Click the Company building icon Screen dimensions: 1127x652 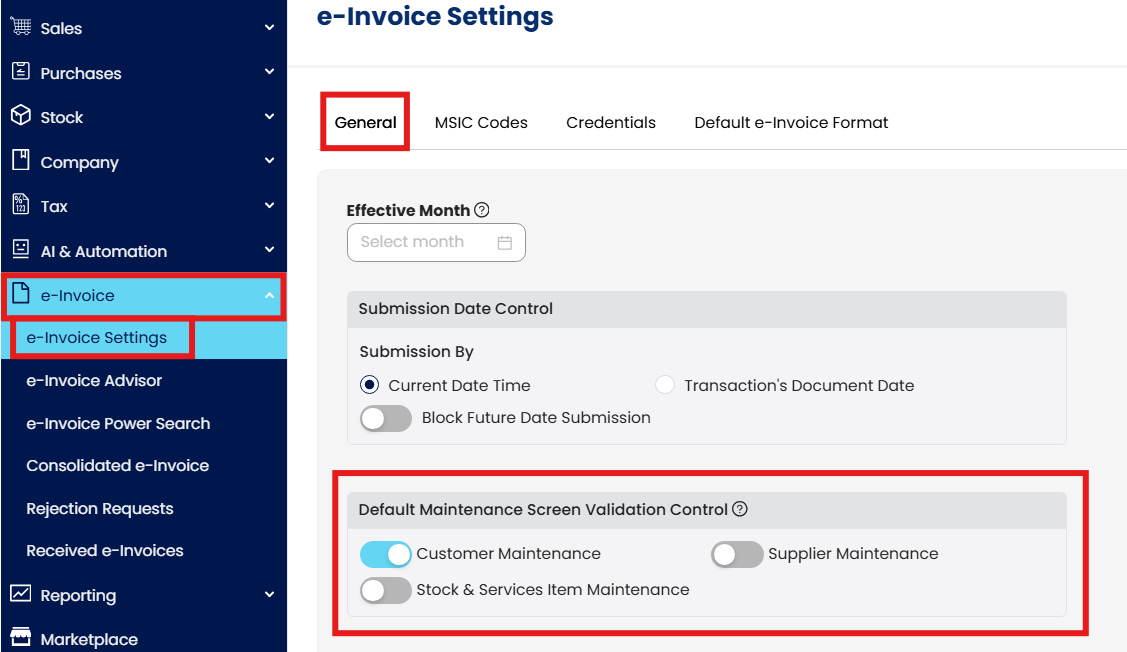[20, 161]
